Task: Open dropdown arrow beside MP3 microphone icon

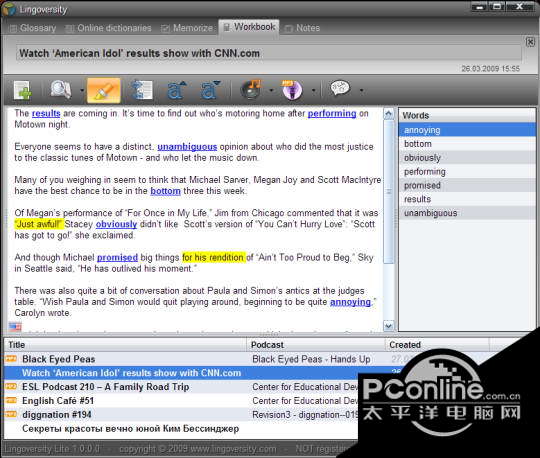Action: coord(313,91)
